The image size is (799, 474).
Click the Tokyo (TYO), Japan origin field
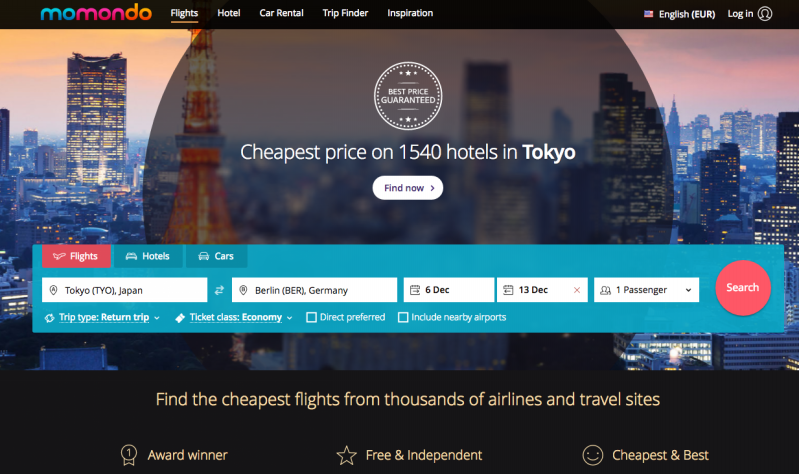[124, 290]
